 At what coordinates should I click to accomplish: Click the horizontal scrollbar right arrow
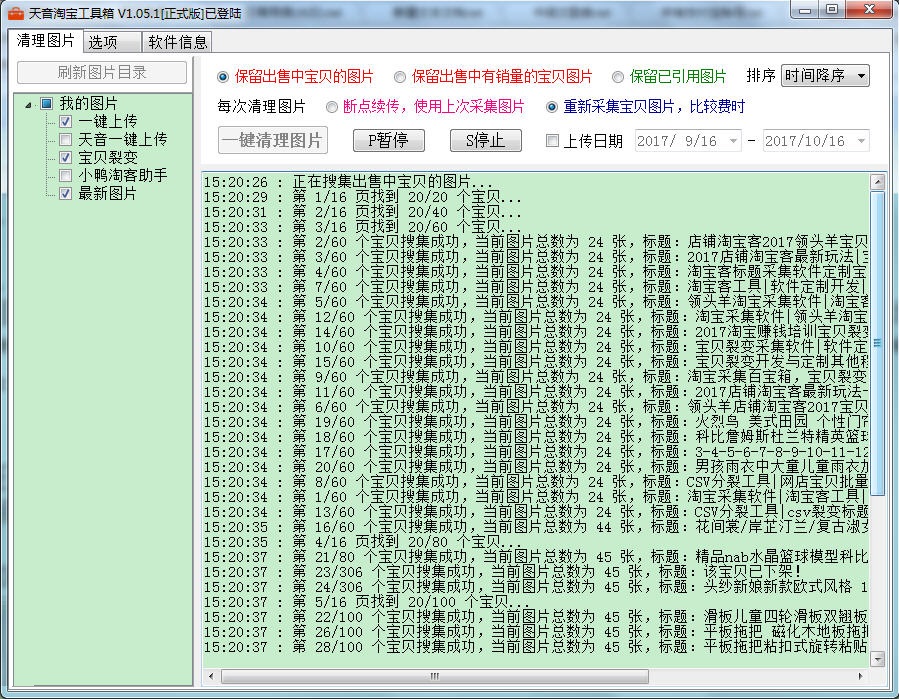click(861, 676)
